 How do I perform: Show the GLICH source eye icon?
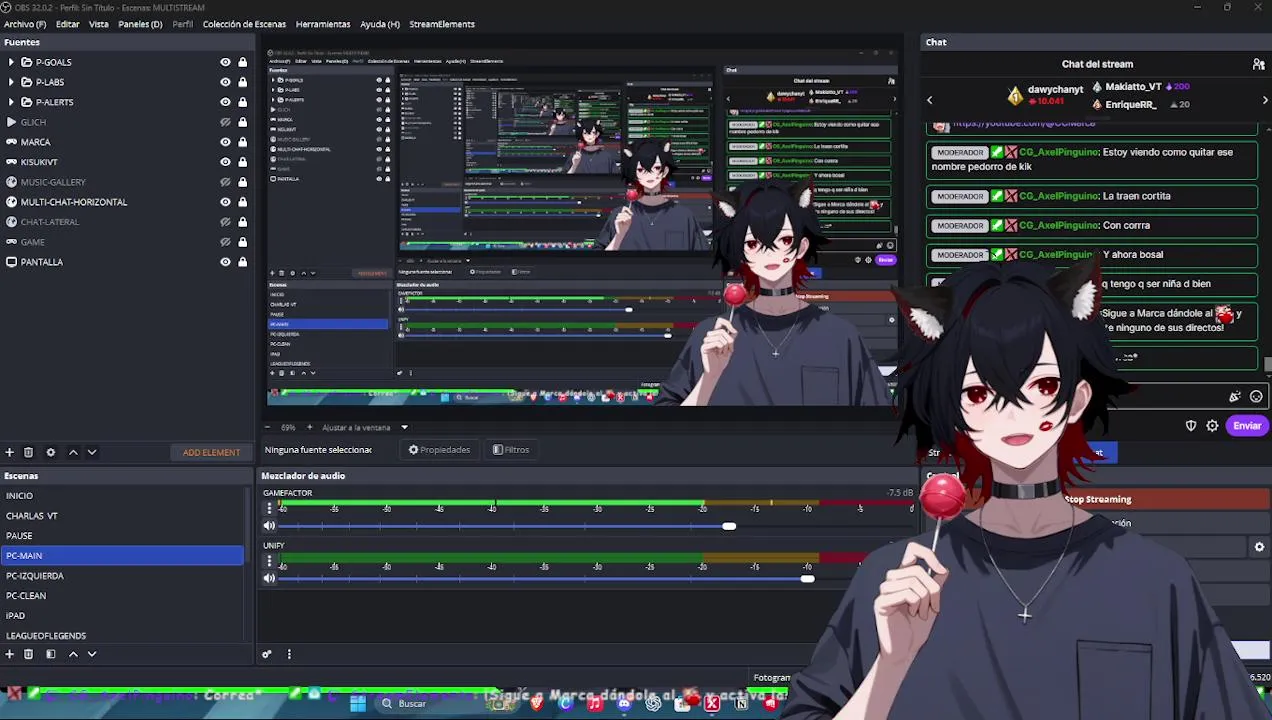click(x=225, y=122)
